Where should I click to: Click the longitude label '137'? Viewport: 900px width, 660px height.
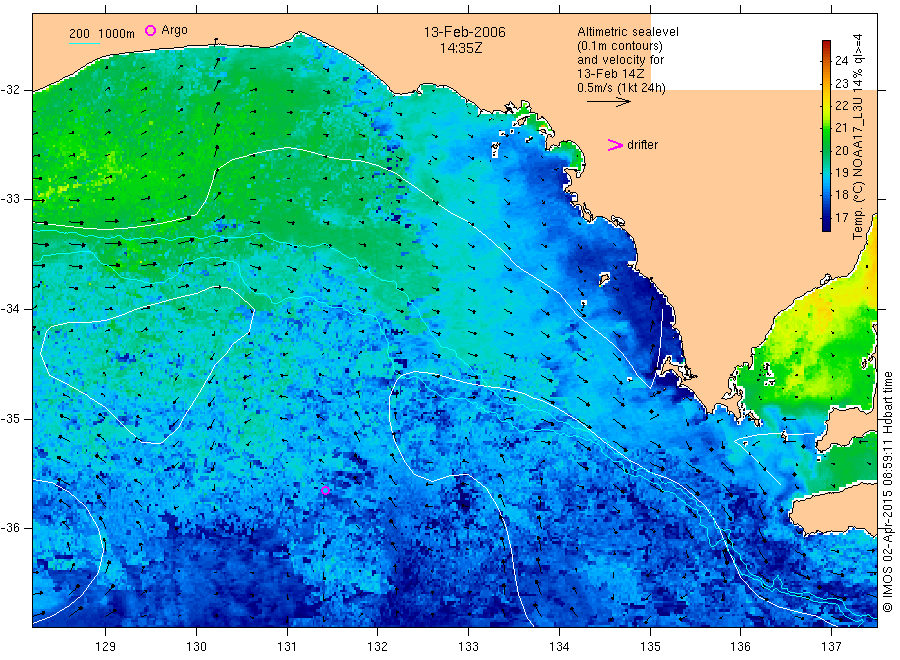point(831,647)
